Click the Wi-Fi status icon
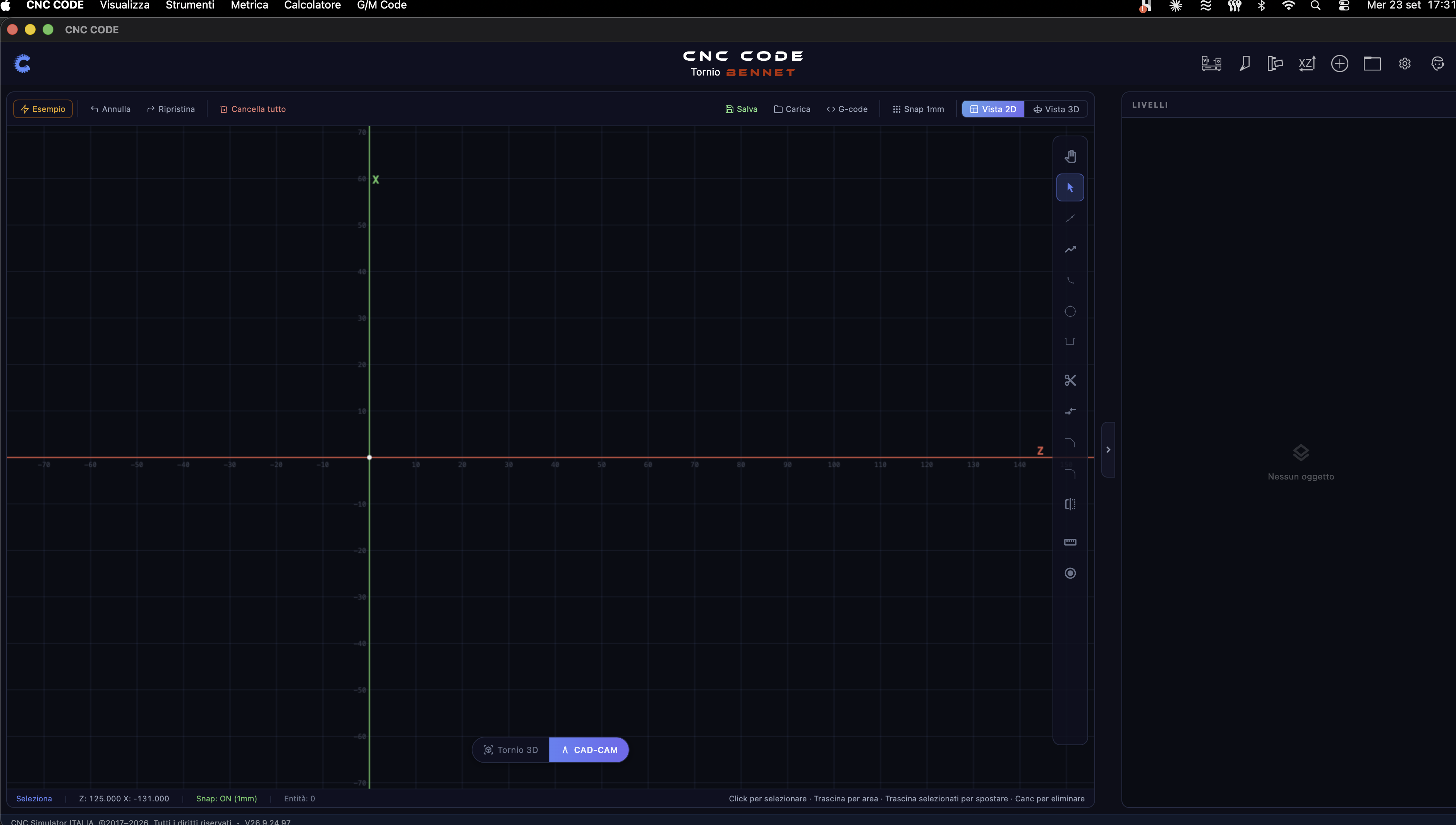 coord(1288,6)
